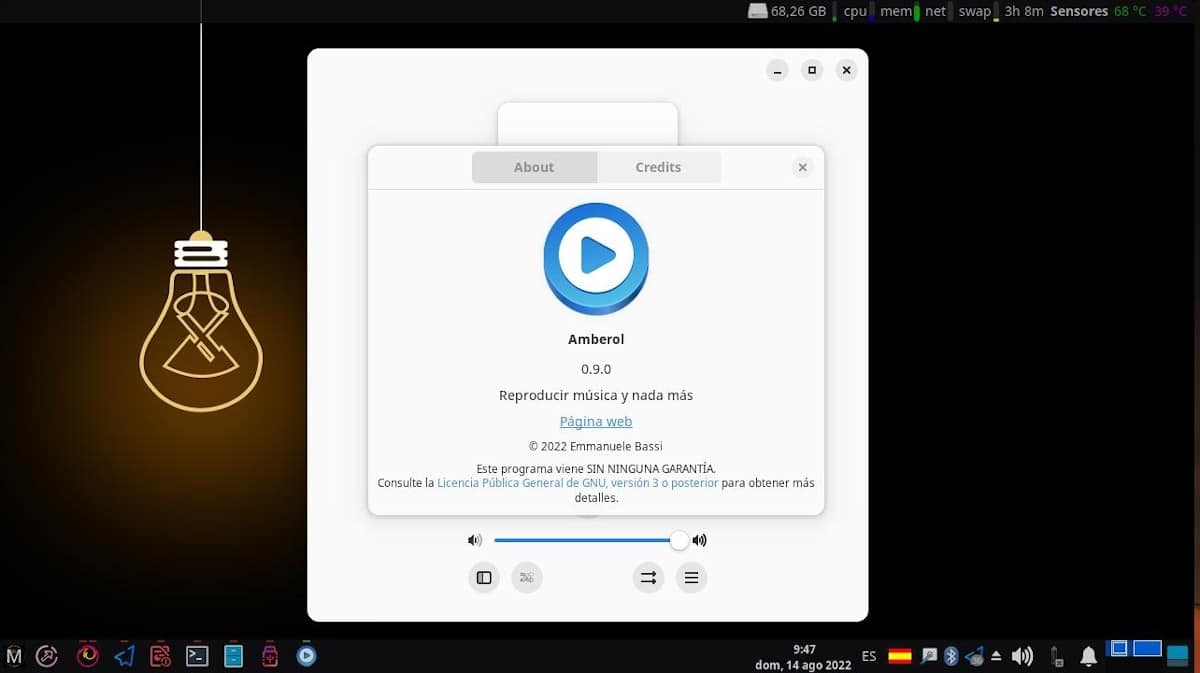Toggle the playlist sidebar button
Viewport: 1200px width, 673px height.
pos(484,577)
